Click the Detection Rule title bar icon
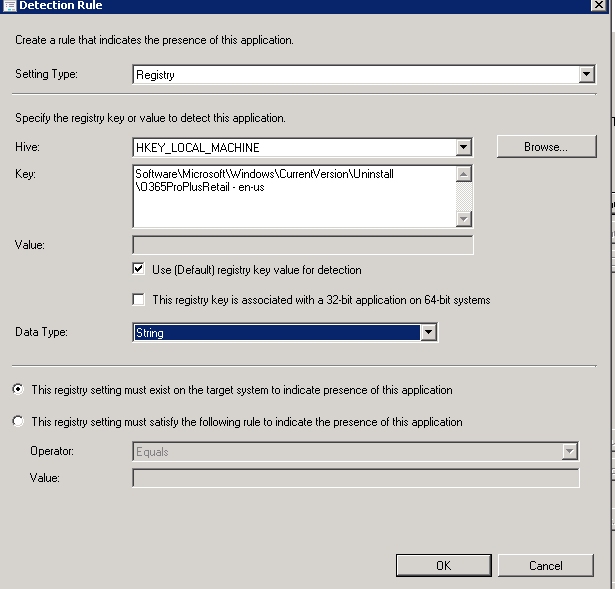The image size is (615, 589). tap(9, 5)
